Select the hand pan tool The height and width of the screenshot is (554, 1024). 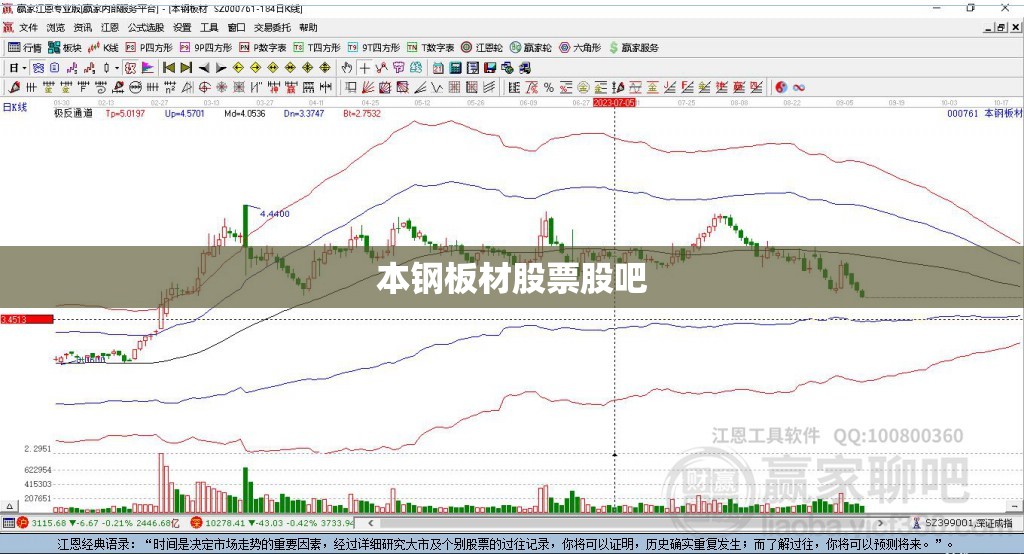347,68
